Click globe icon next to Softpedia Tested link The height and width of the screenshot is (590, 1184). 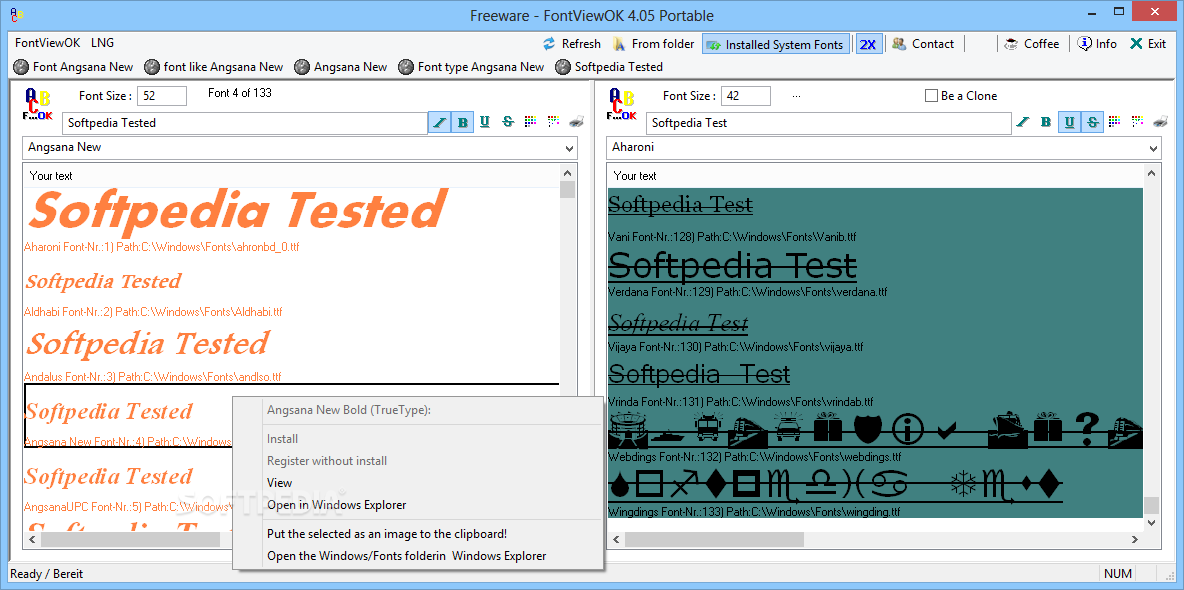point(563,66)
